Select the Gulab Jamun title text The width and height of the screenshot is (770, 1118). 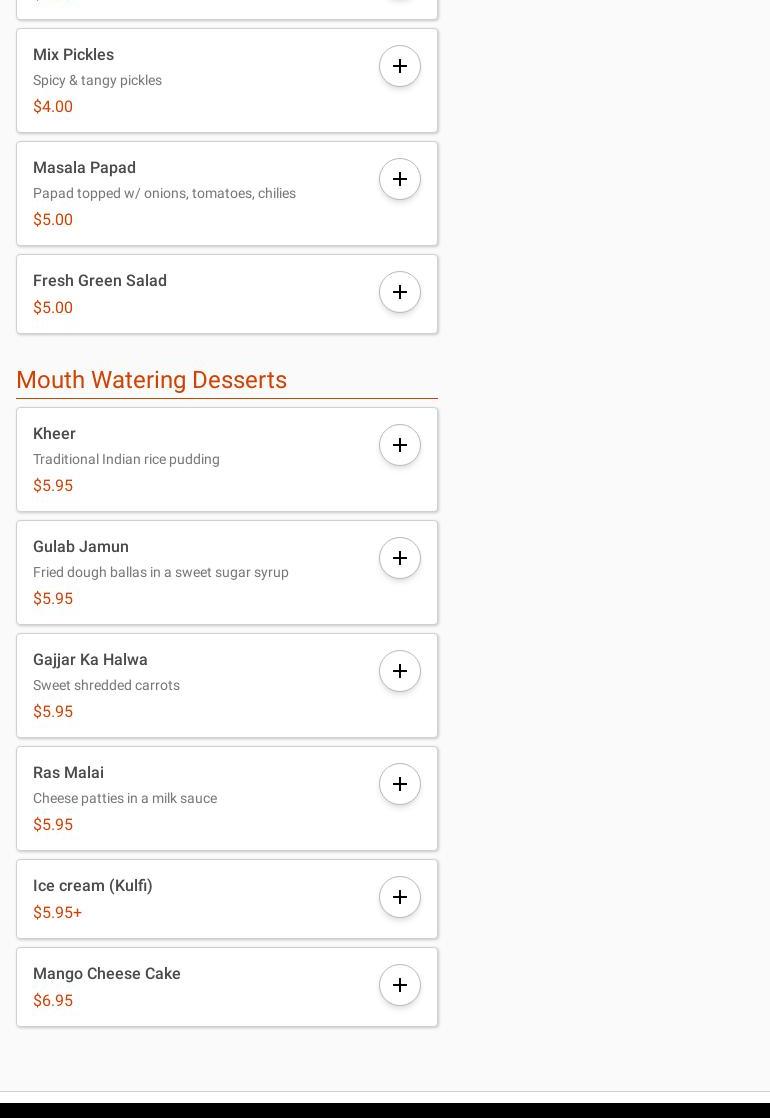81,547
